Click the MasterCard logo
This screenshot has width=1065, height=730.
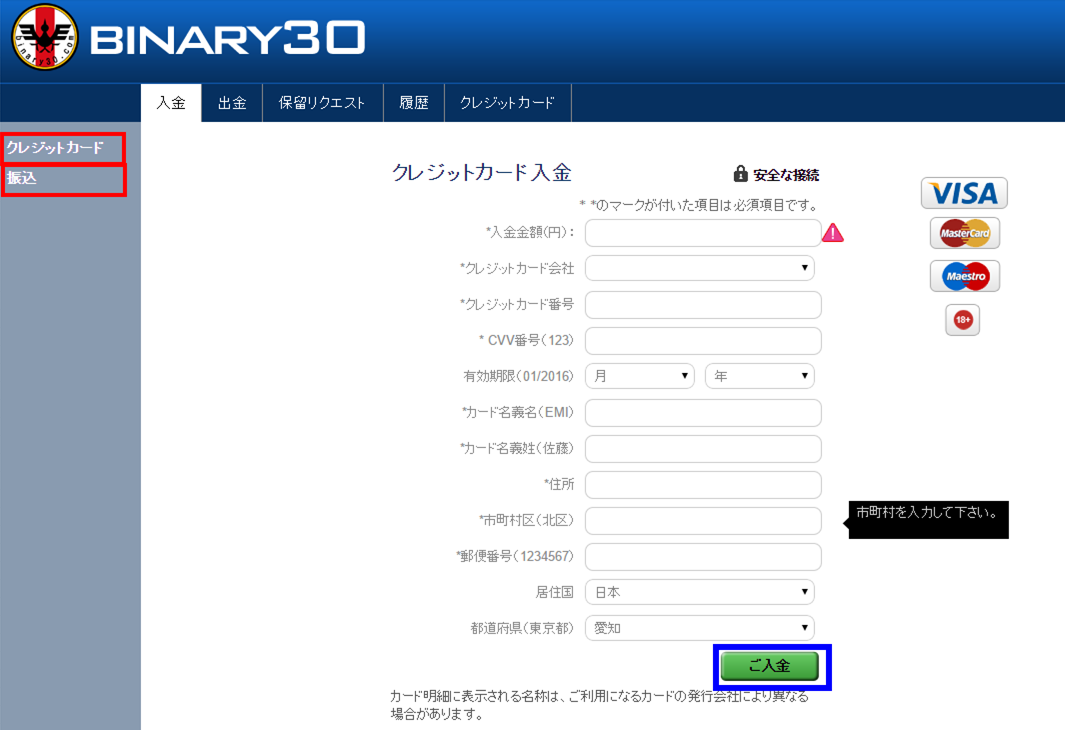coord(964,233)
